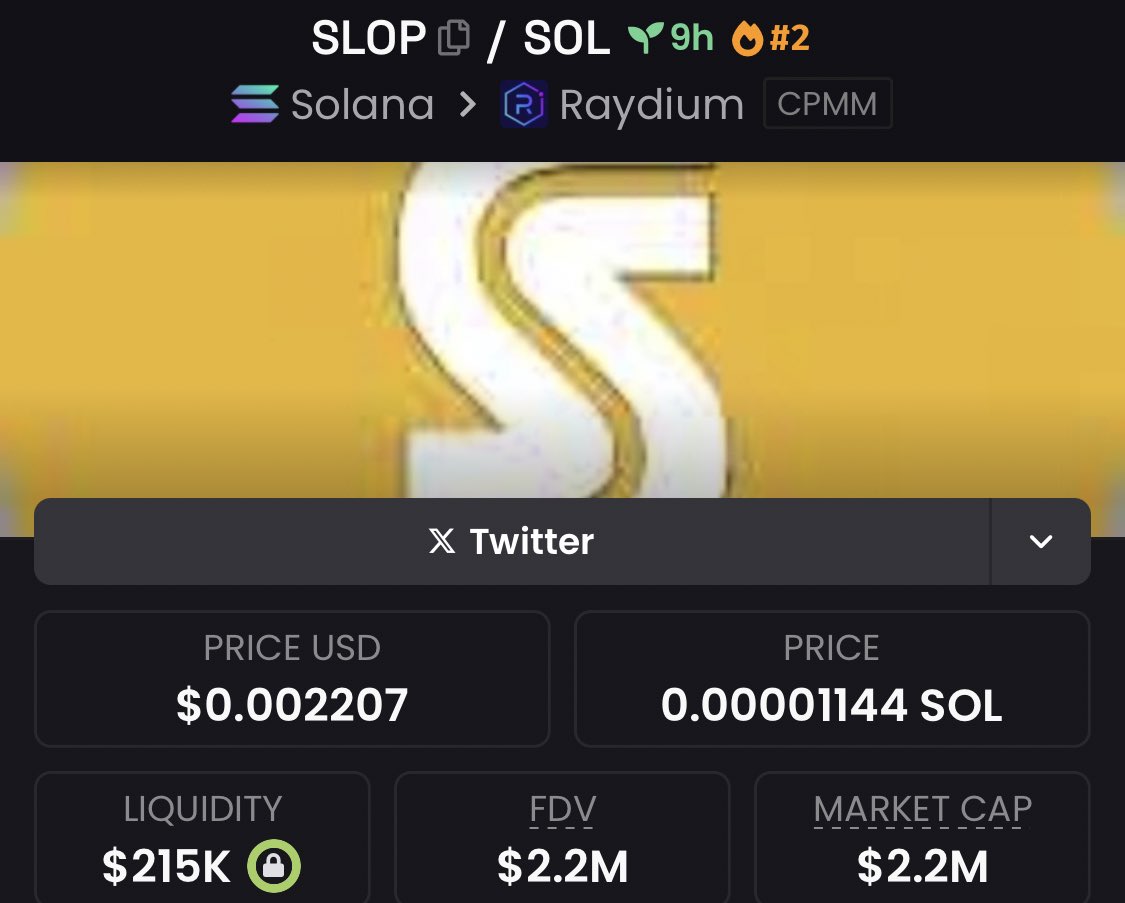The width and height of the screenshot is (1125, 903).
Task: Click the orange flame trending icon
Action: pos(748,38)
